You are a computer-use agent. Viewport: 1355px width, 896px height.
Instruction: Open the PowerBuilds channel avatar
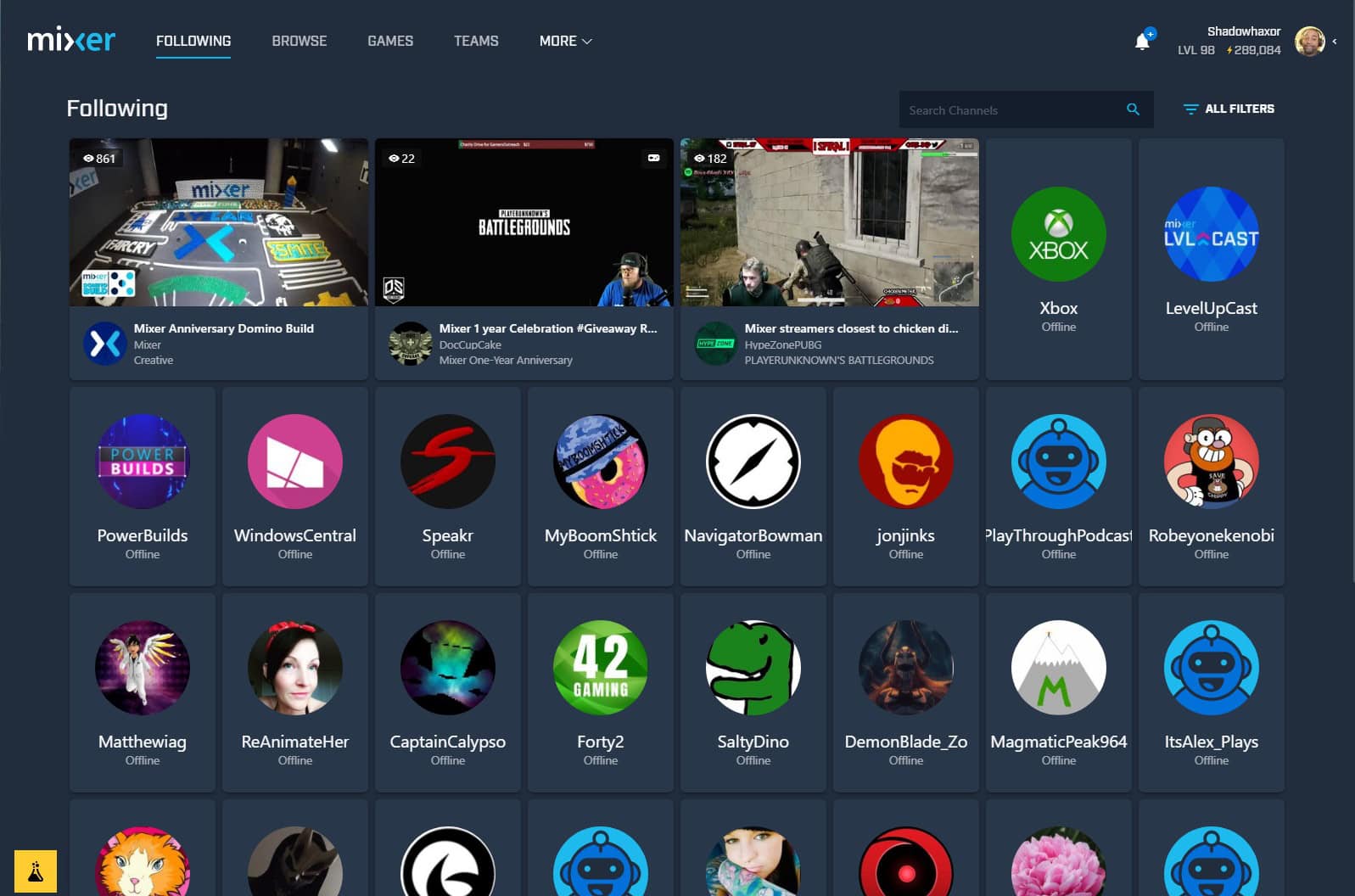pyautogui.click(x=143, y=462)
